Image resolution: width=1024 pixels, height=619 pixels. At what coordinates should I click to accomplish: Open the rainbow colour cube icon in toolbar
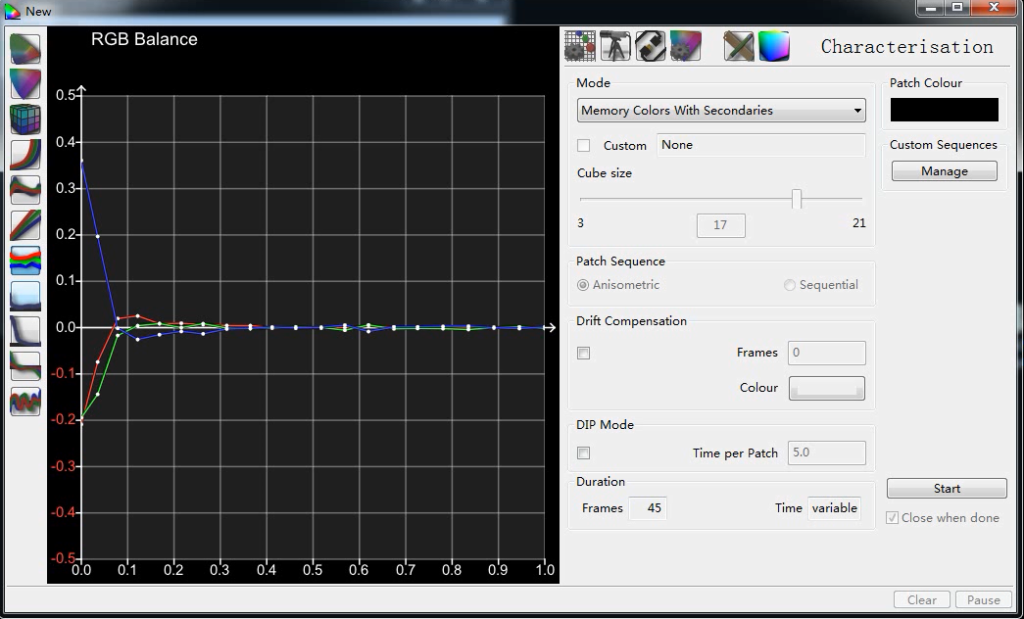coord(774,46)
